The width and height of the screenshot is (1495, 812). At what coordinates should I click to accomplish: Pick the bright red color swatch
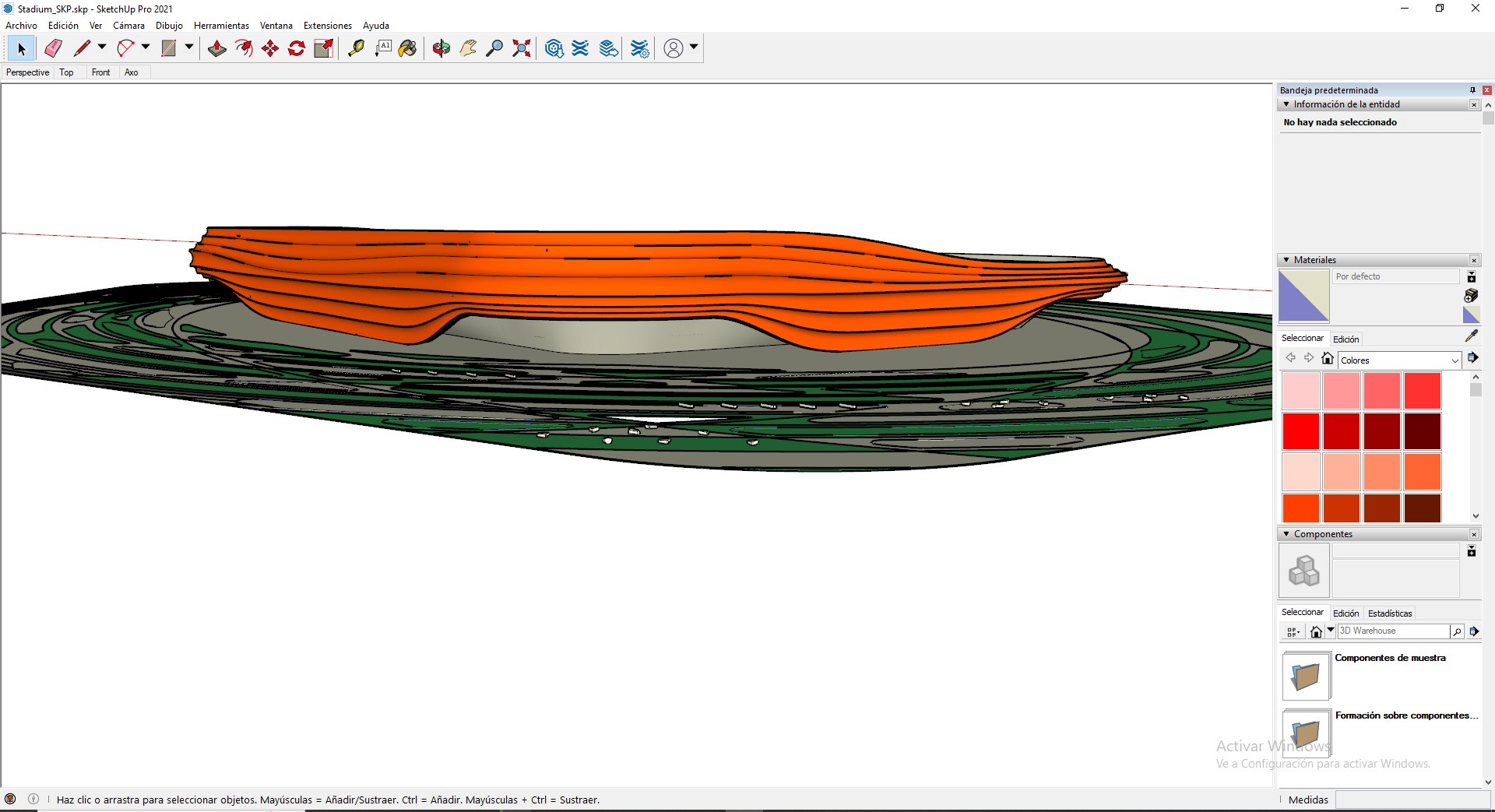coord(1301,431)
